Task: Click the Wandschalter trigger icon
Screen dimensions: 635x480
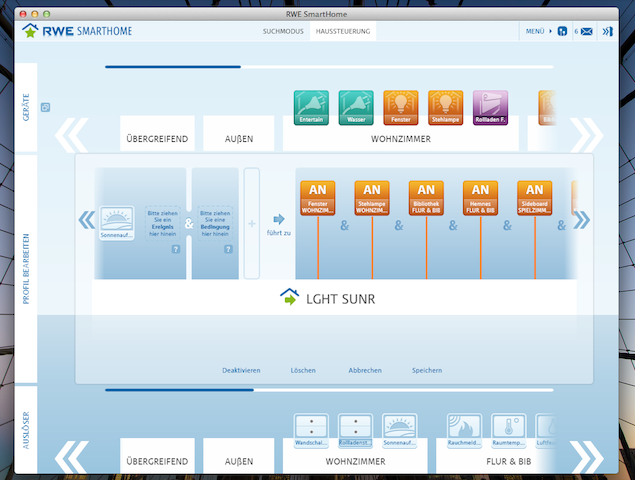Action: point(311,430)
